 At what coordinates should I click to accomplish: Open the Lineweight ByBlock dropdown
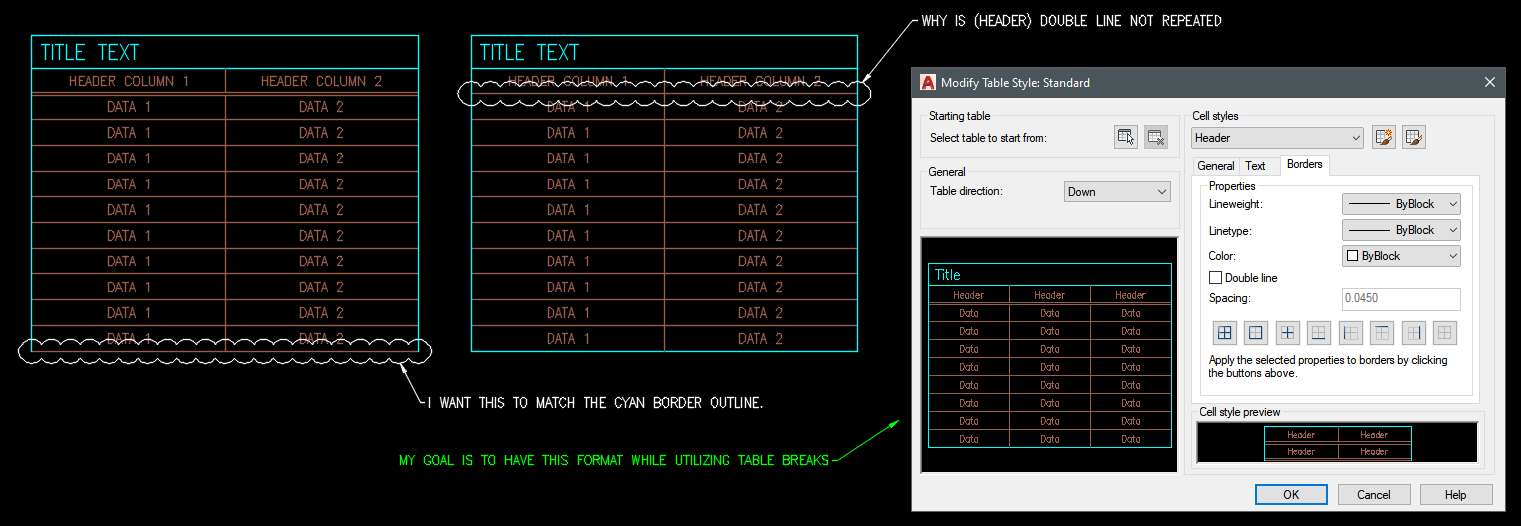pos(1401,204)
